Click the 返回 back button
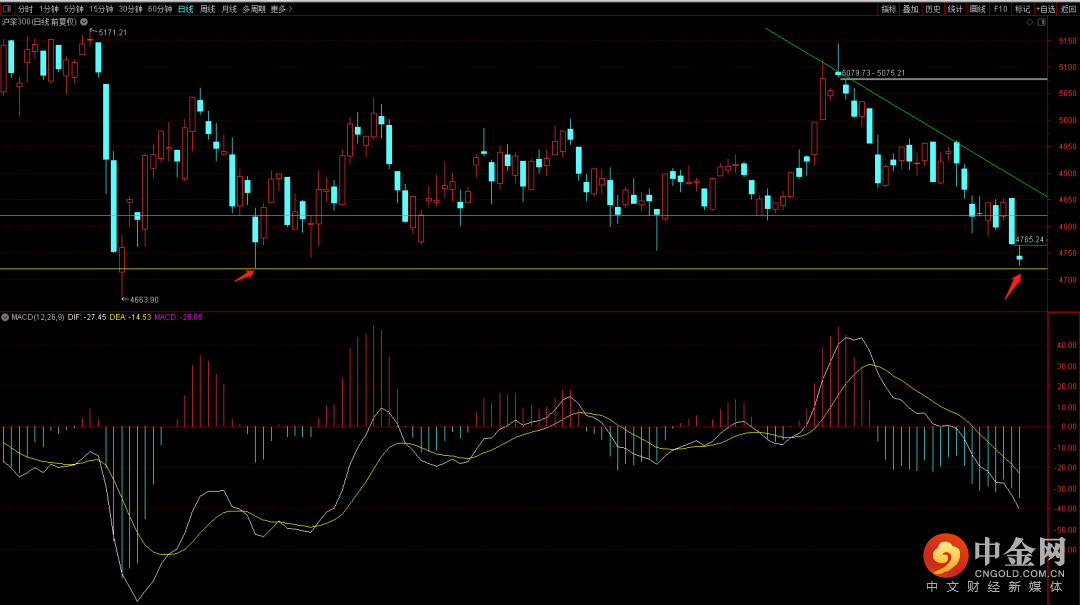The image size is (1080, 605). [x=1069, y=9]
